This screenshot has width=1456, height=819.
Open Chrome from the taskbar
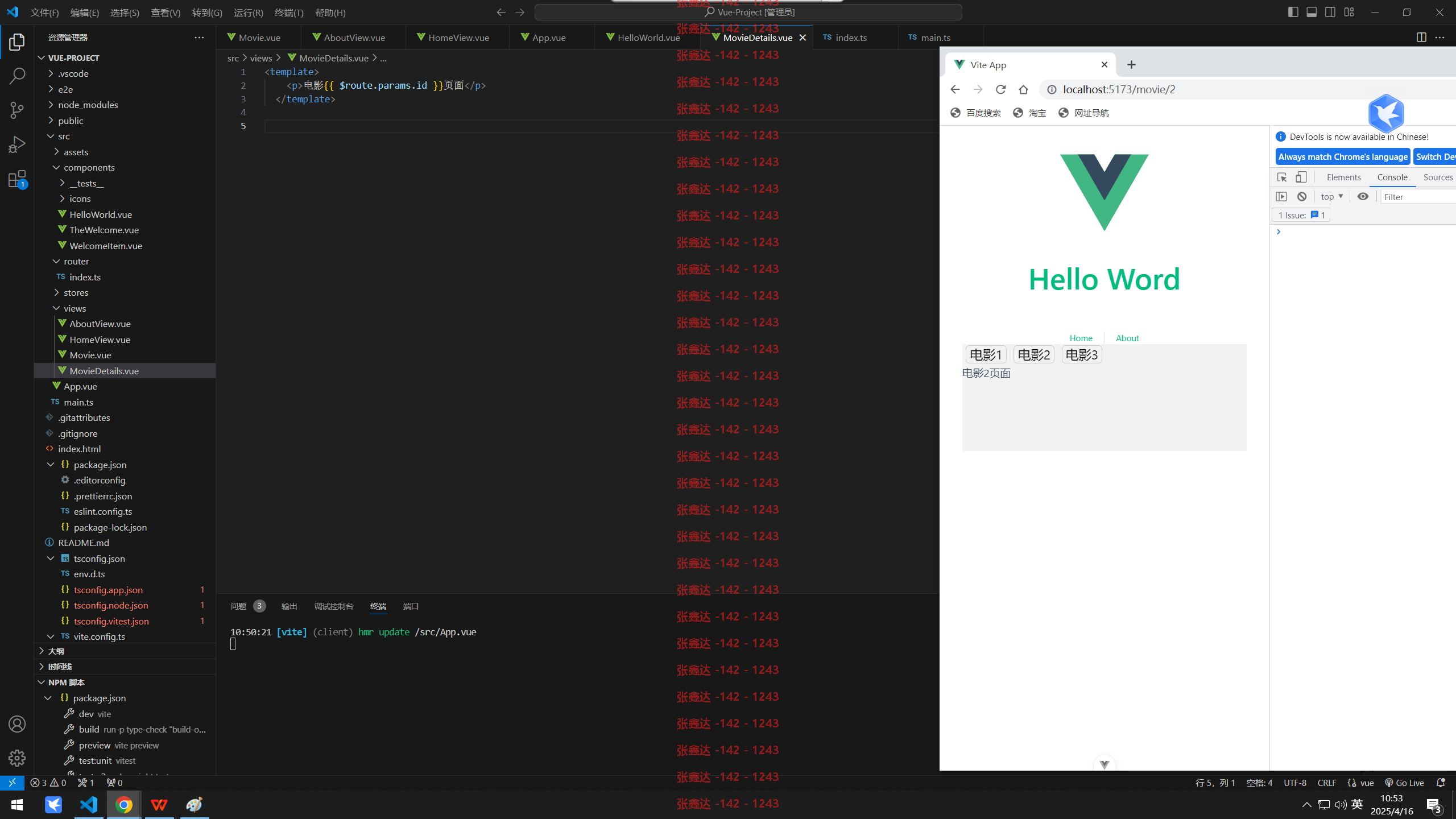click(124, 805)
